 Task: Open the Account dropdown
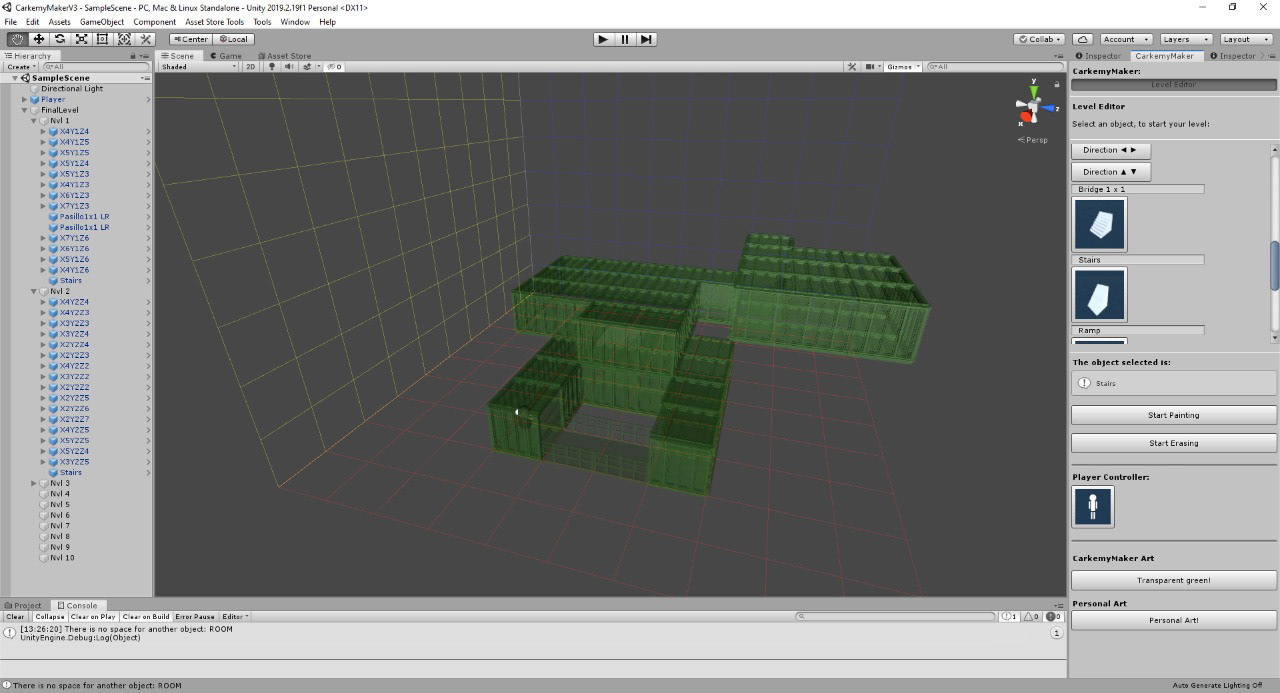pyautogui.click(x=1124, y=39)
